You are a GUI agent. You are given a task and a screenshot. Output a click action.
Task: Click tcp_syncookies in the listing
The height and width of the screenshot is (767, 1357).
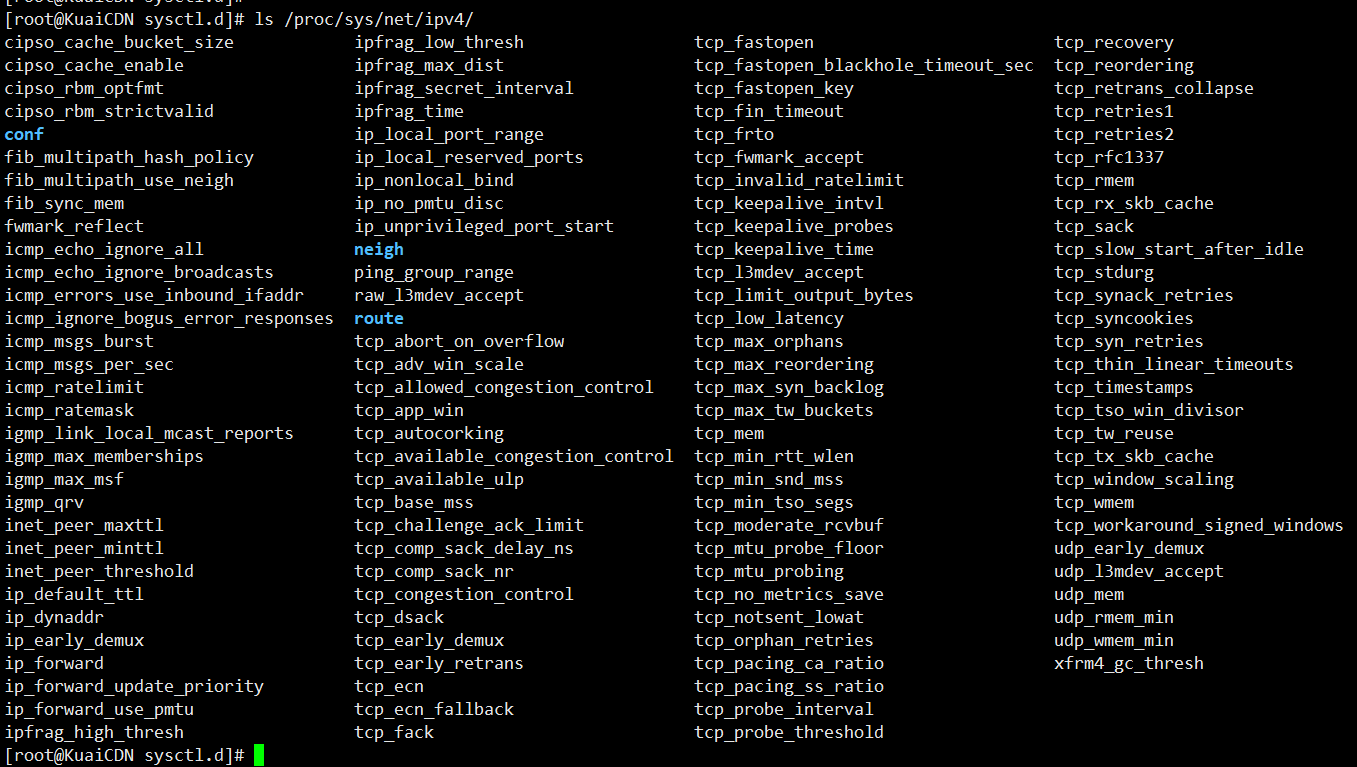[x=1124, y=318]
